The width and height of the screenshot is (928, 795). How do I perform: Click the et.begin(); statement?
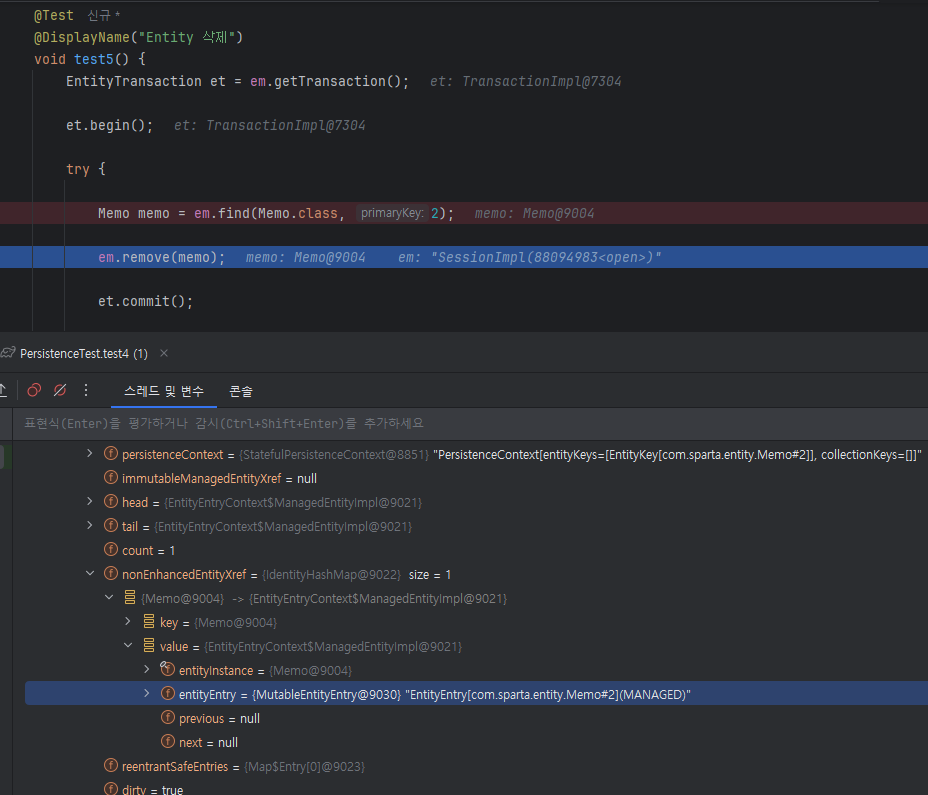109,125
